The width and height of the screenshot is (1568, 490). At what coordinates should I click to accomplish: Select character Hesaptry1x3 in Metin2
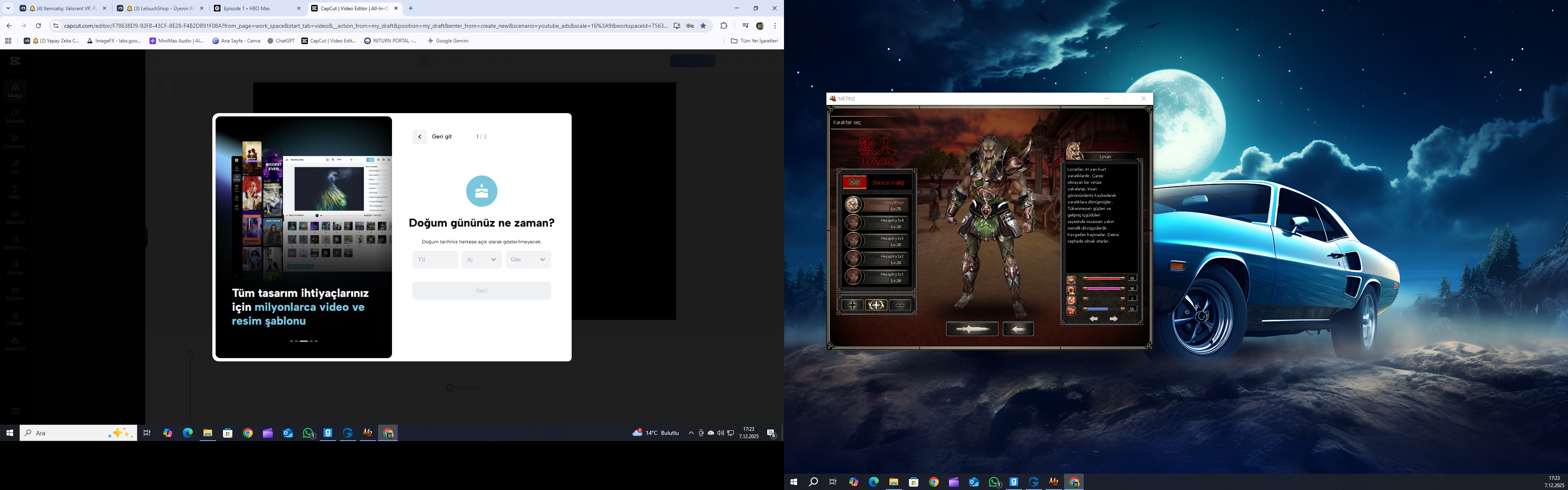877,241
